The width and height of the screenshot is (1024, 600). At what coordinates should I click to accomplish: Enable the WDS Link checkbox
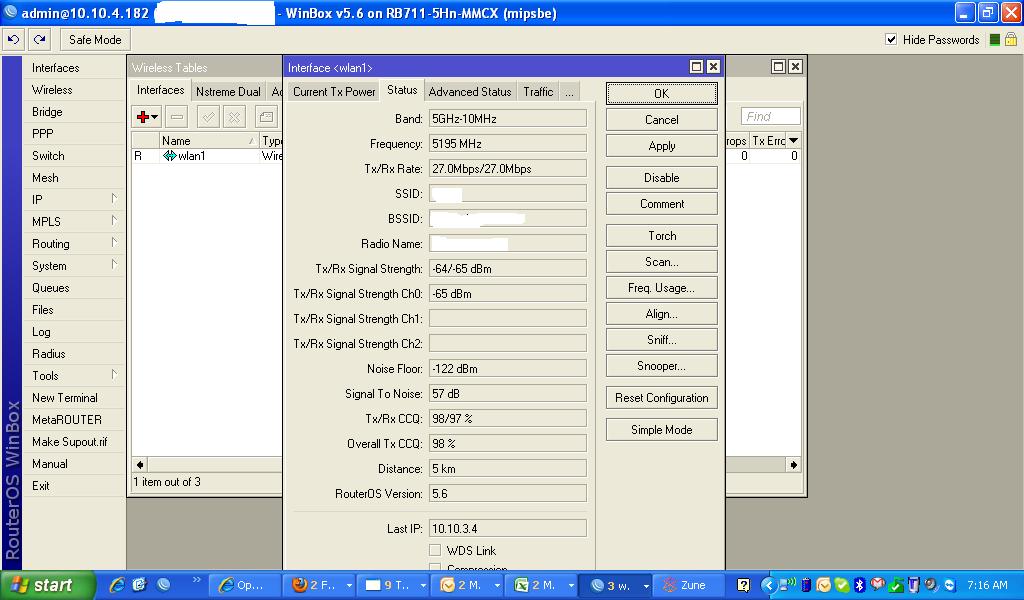pyautogui.click(x=435, y=550)
